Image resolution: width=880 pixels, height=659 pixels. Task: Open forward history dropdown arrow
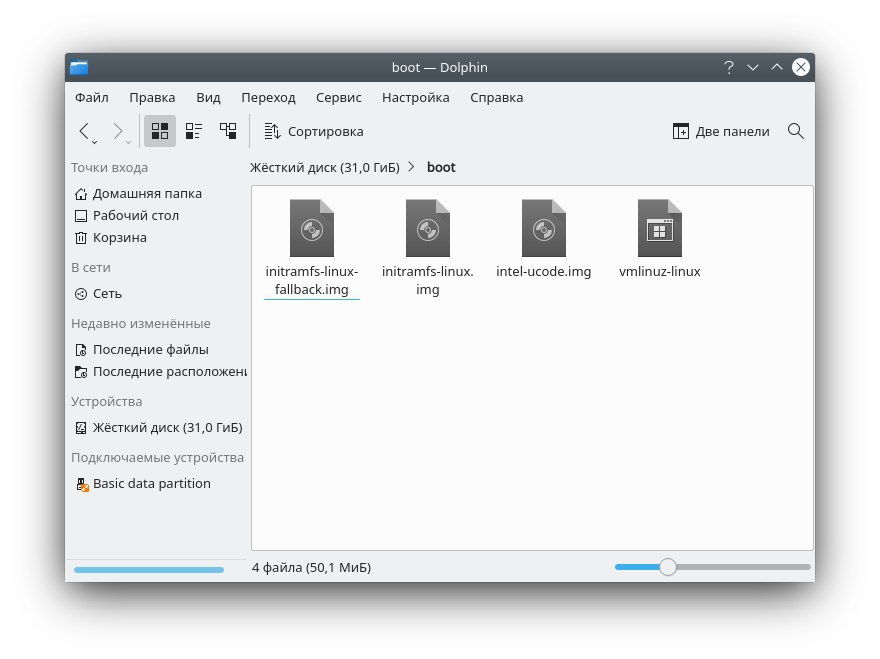click(129, 143)
